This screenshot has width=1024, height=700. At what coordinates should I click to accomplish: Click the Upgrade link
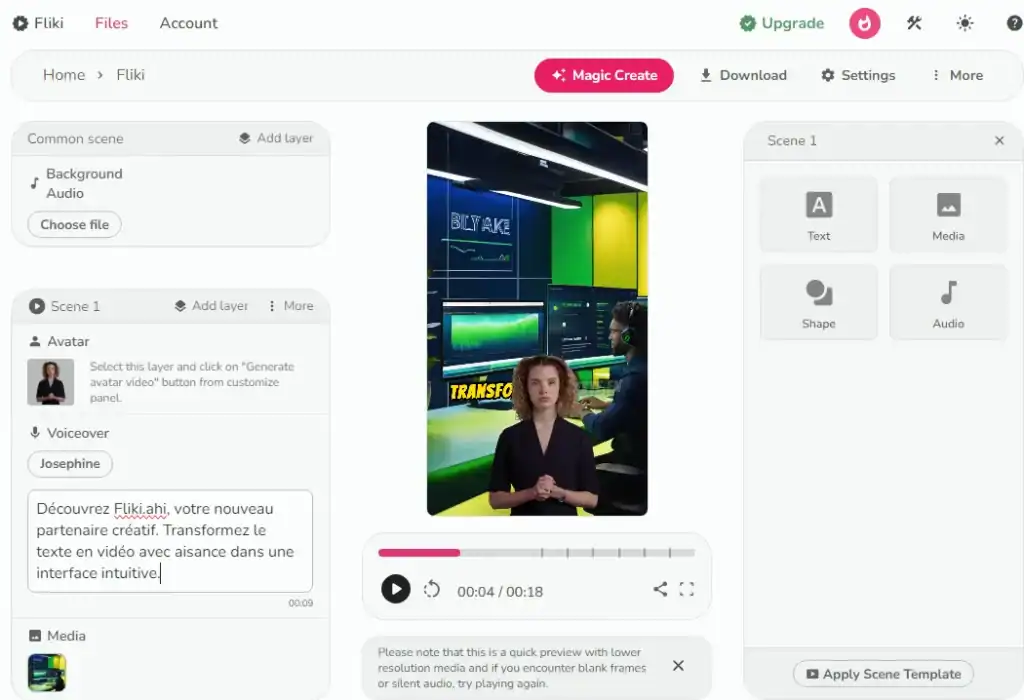click(x=782, y=24)
